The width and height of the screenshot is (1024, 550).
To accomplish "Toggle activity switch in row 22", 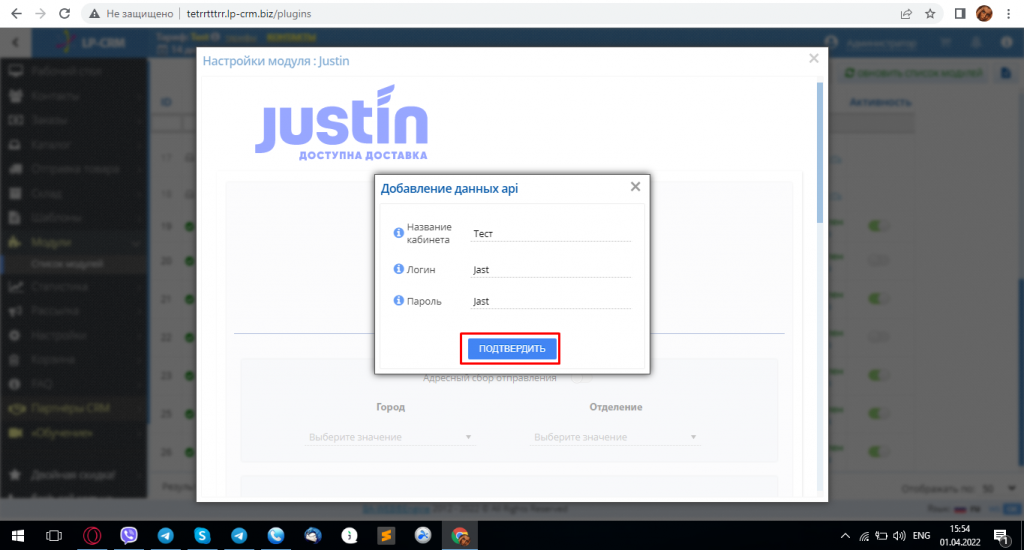I will (x=878, y=337).
